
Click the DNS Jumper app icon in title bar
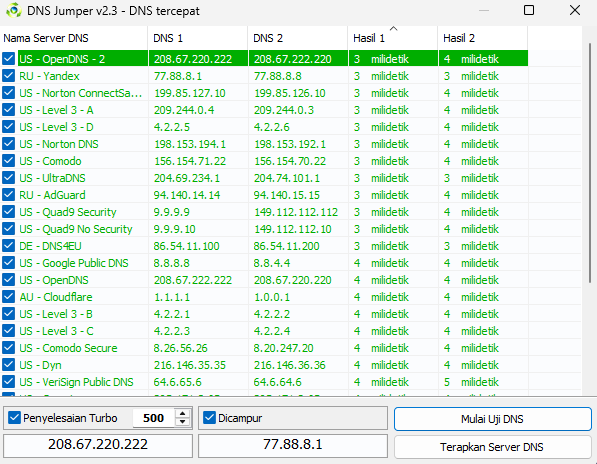pyautogui.click(x=14, y=10)
